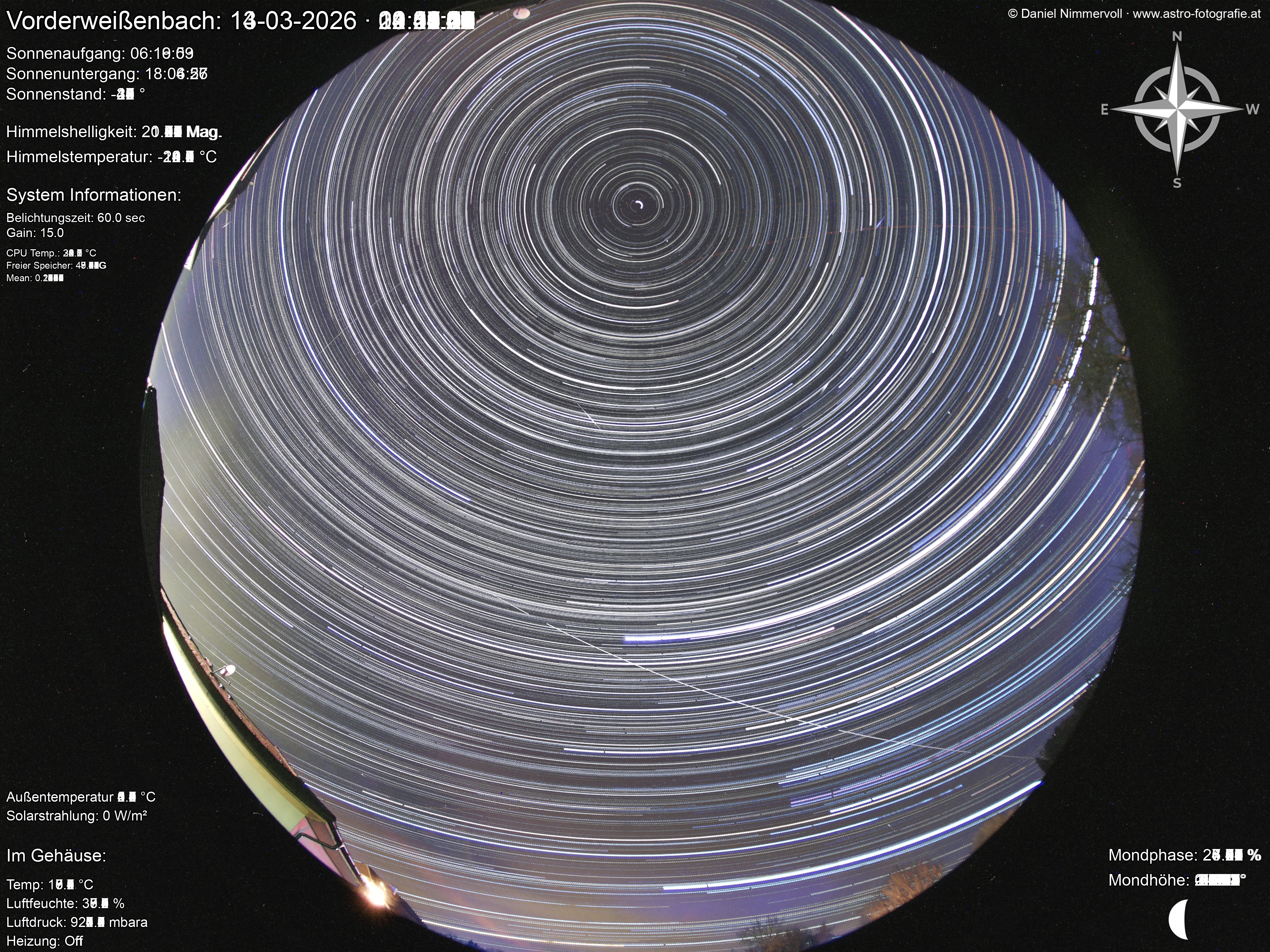Click the Im Gehäuse heading
Viewport: 1270px width, 952px height.
(56, 856)
